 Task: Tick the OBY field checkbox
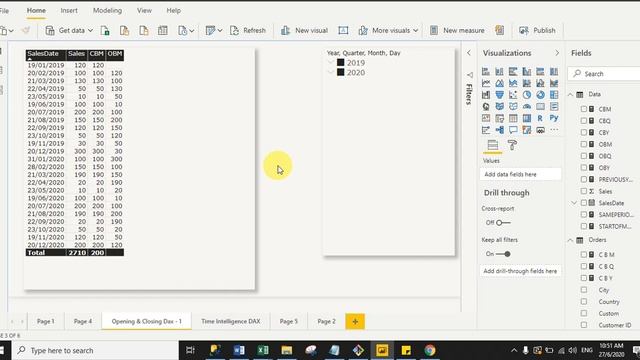pos(584,168)
